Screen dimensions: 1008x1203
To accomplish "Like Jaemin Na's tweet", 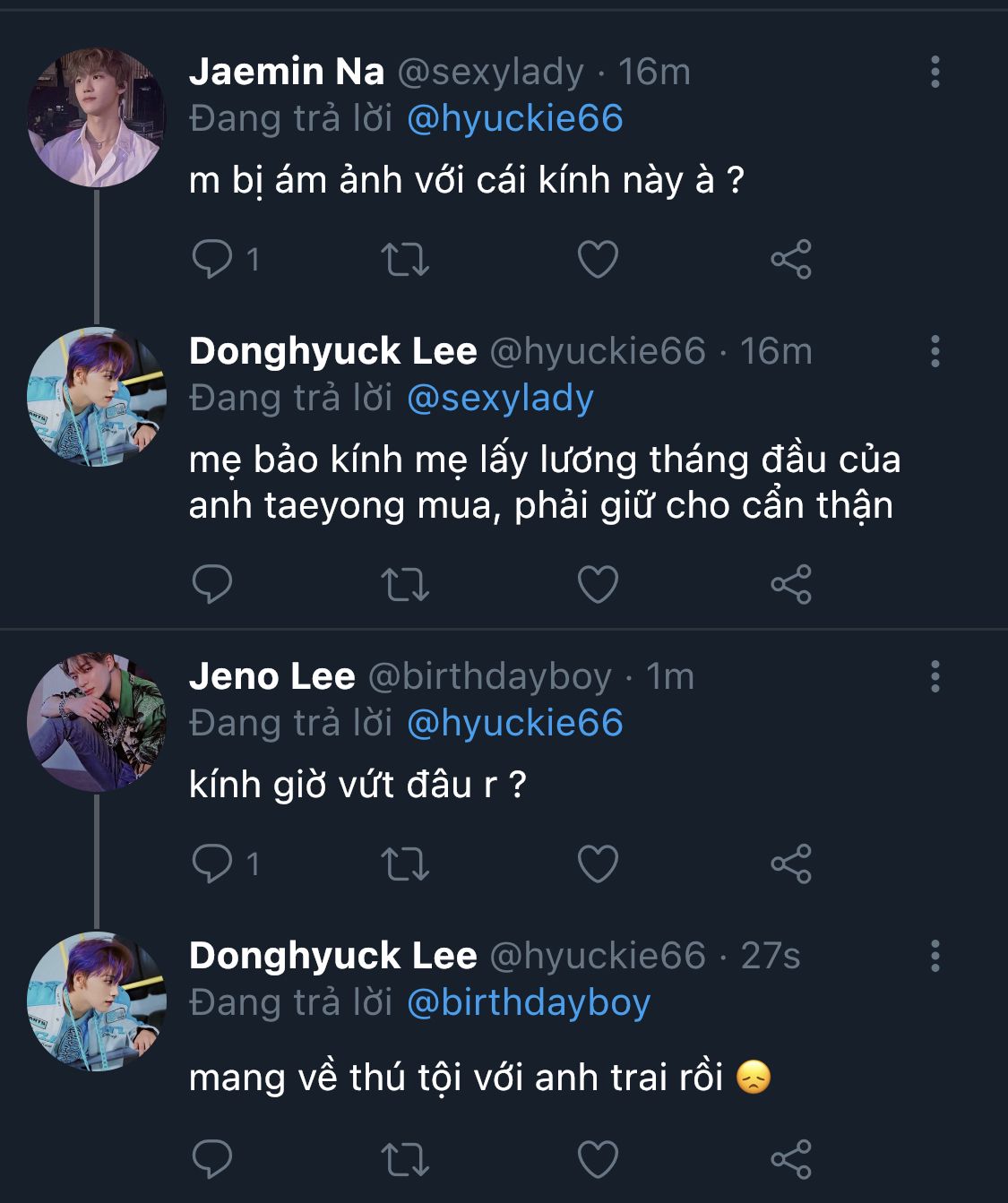I will point(598,260).
